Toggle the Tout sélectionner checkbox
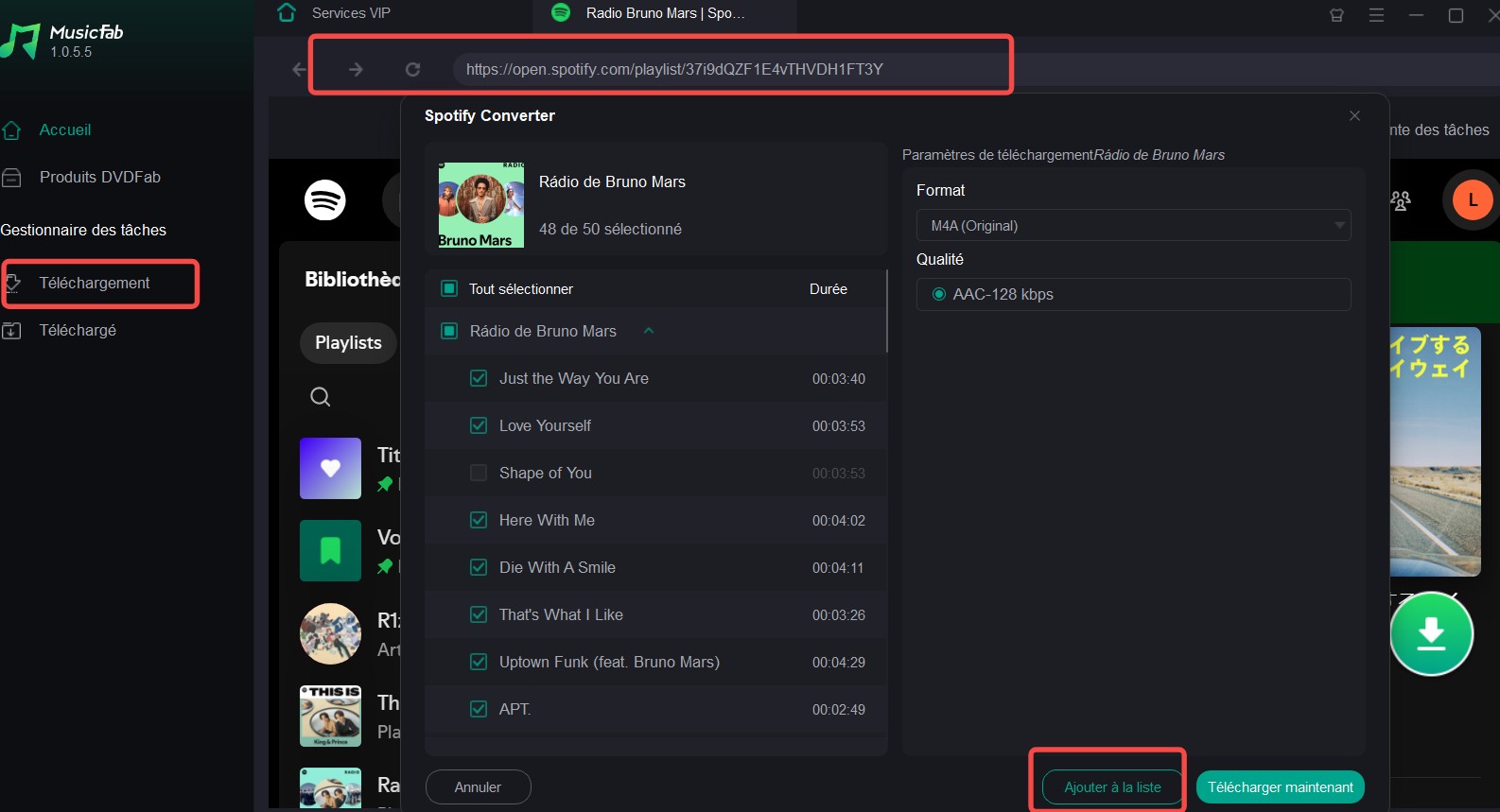 click(450, 288)
